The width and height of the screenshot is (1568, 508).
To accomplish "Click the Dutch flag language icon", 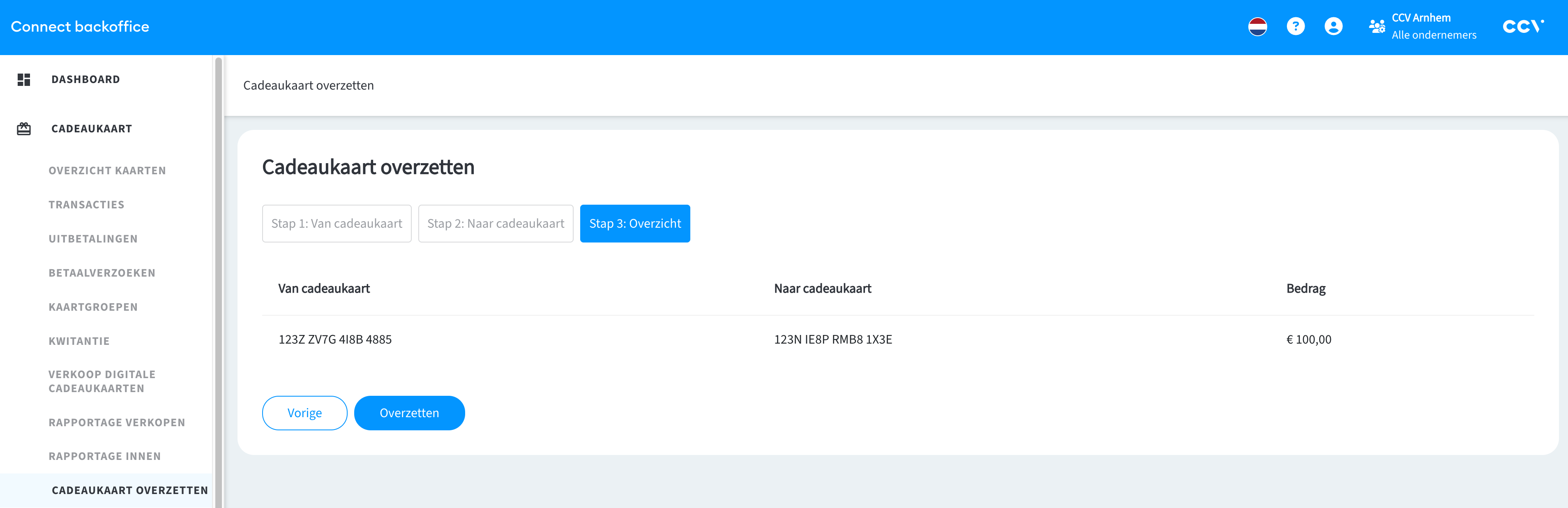I will (x=1257, y=27).
